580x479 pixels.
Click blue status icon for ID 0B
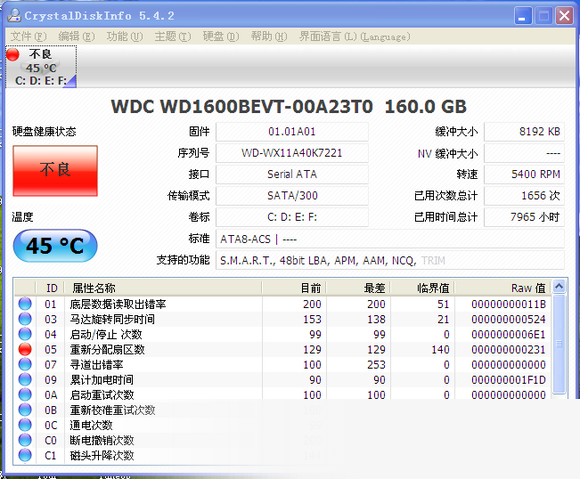pyautogui.click(x=25, y=410)
